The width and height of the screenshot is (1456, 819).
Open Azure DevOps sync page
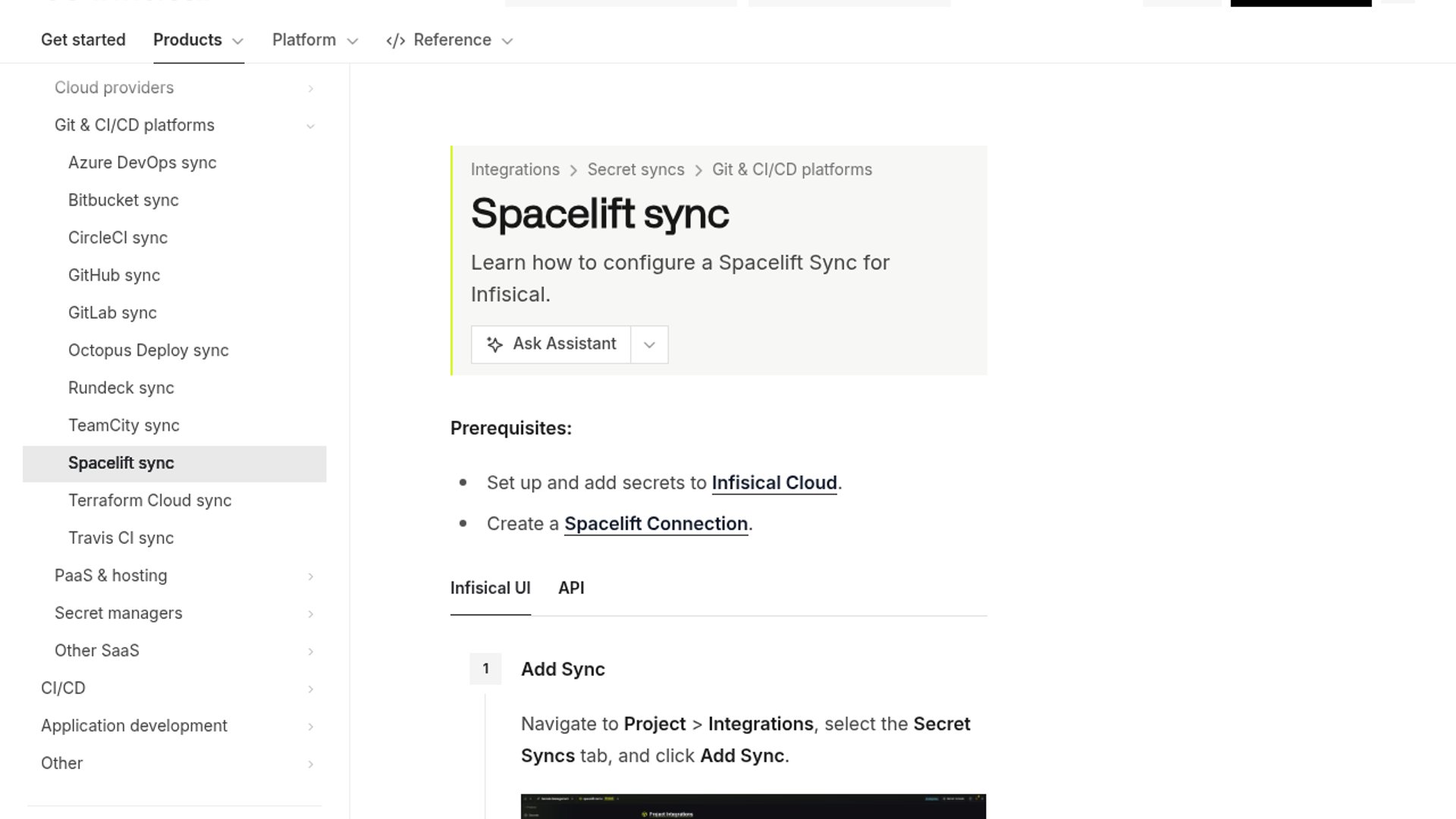pos(143,163)
